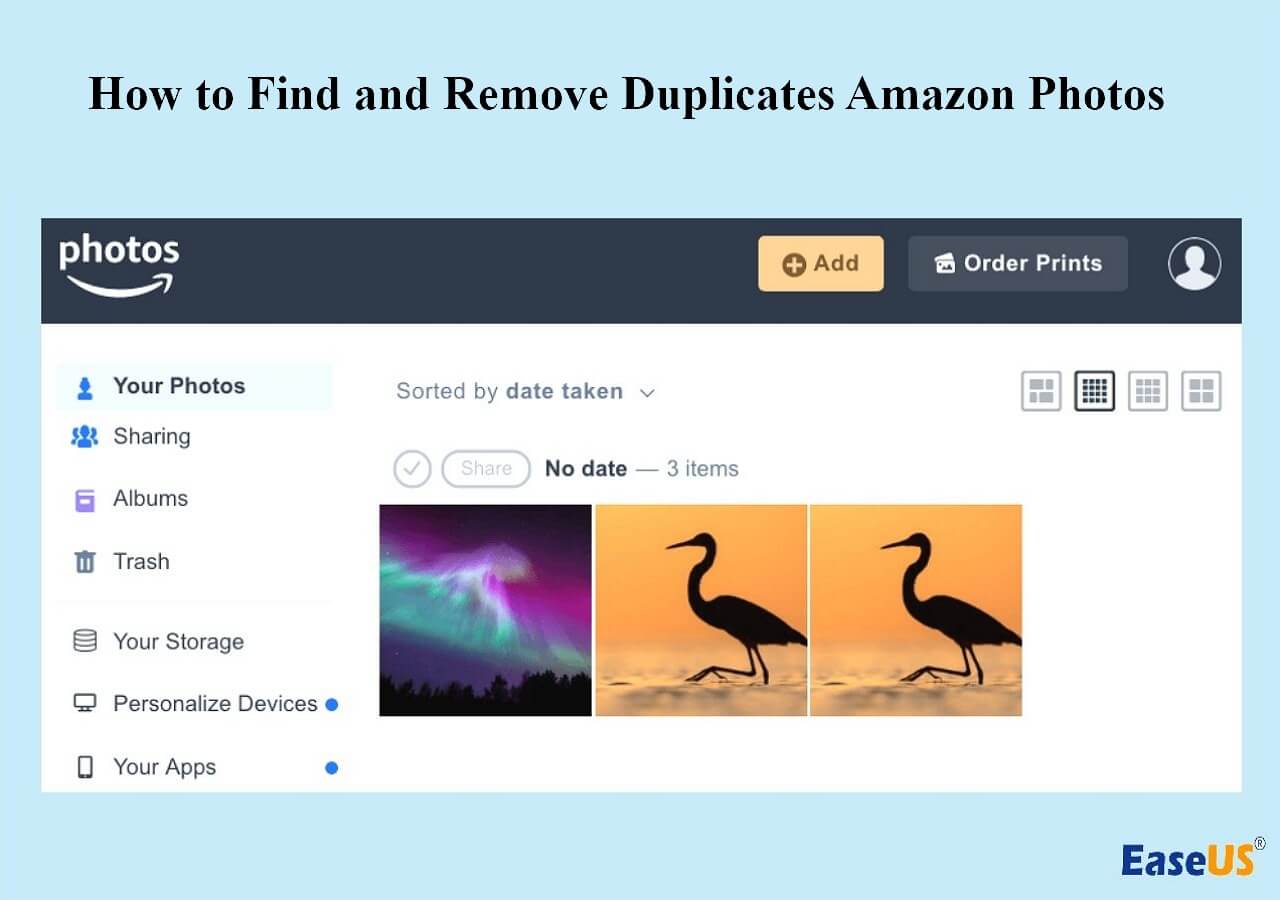Click the Albums icon in sidebar
The image size is (1280, 900).
pyautogui.click(x=85, y=499)
